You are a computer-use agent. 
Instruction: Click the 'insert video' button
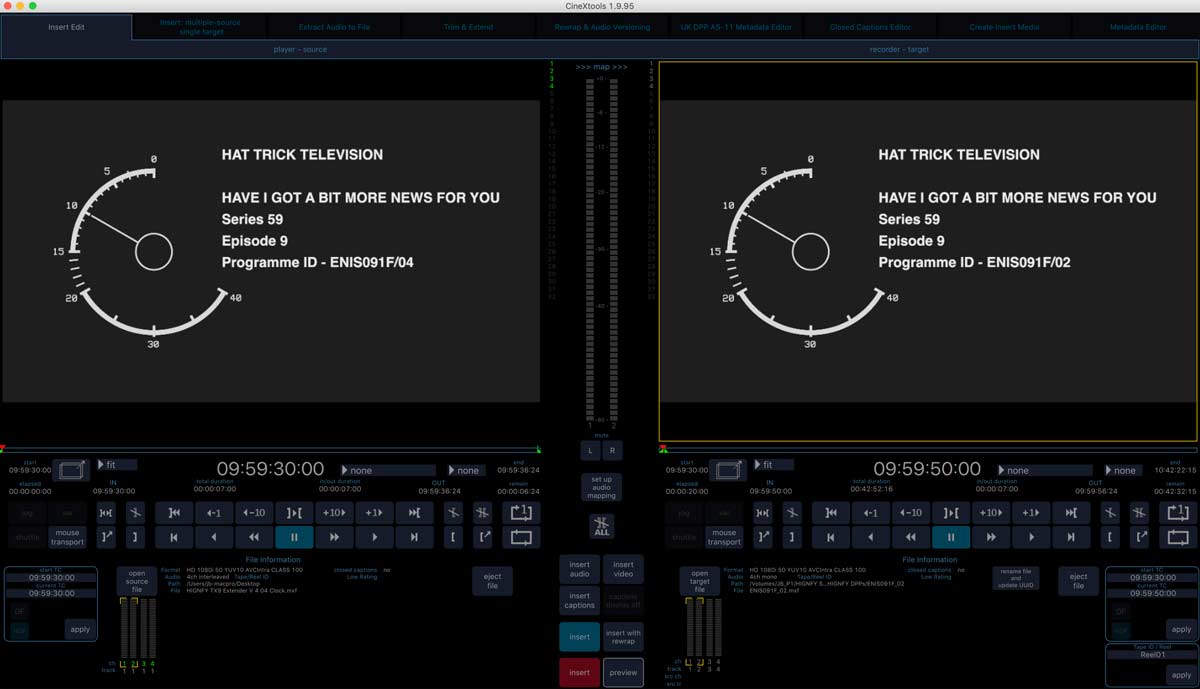pyautogui.click(x=623, y=569)
